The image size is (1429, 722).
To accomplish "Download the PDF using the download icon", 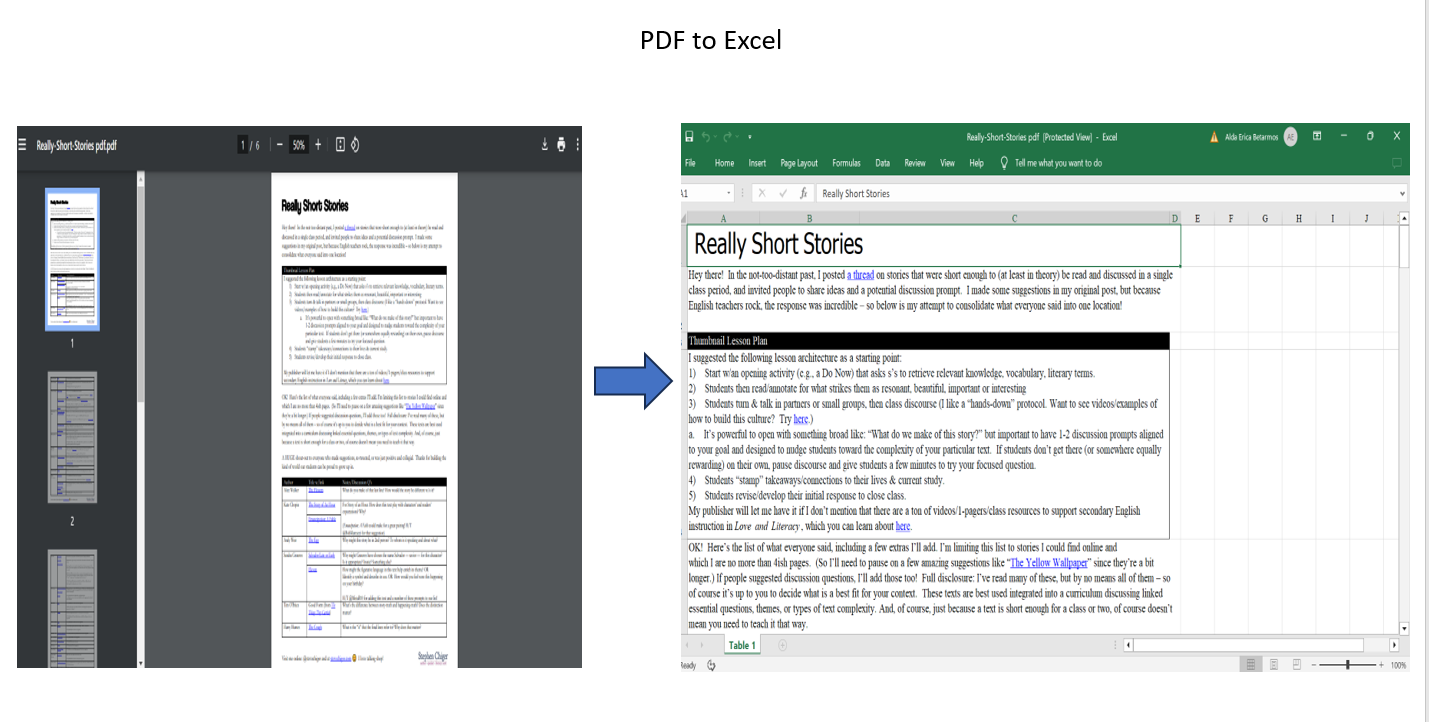I will pos(545,145).
